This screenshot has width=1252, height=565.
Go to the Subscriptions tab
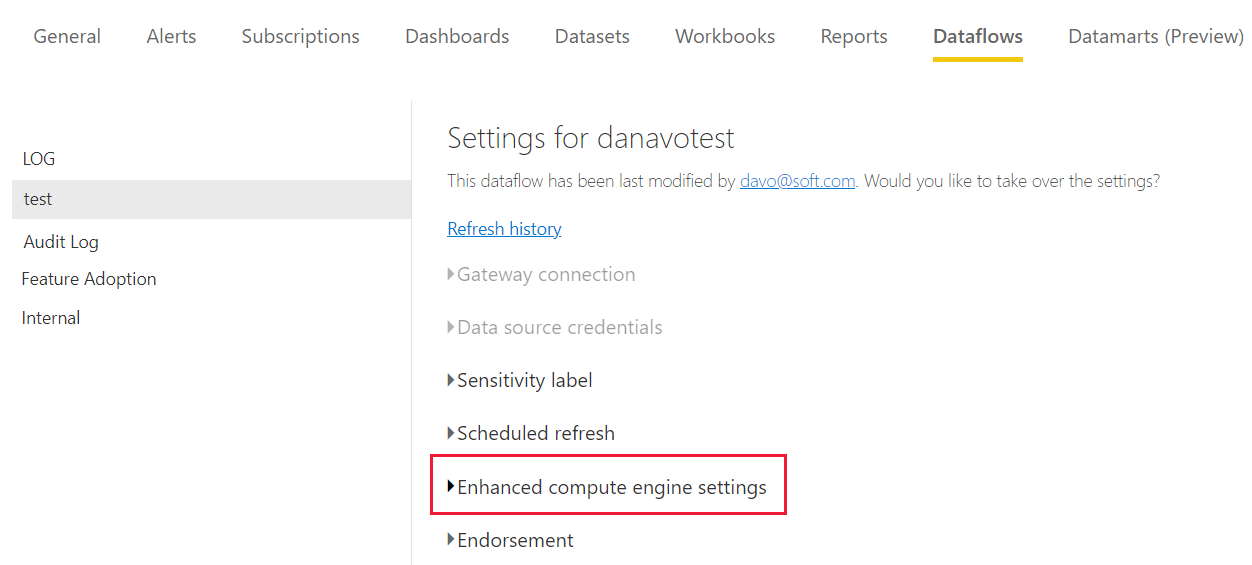point(300,37)
